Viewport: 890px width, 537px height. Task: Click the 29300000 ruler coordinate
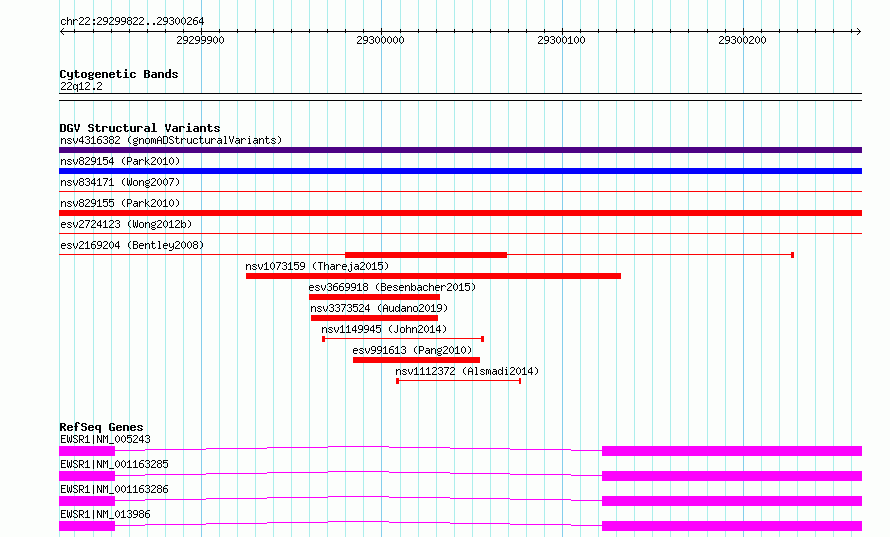pos(380,40)
